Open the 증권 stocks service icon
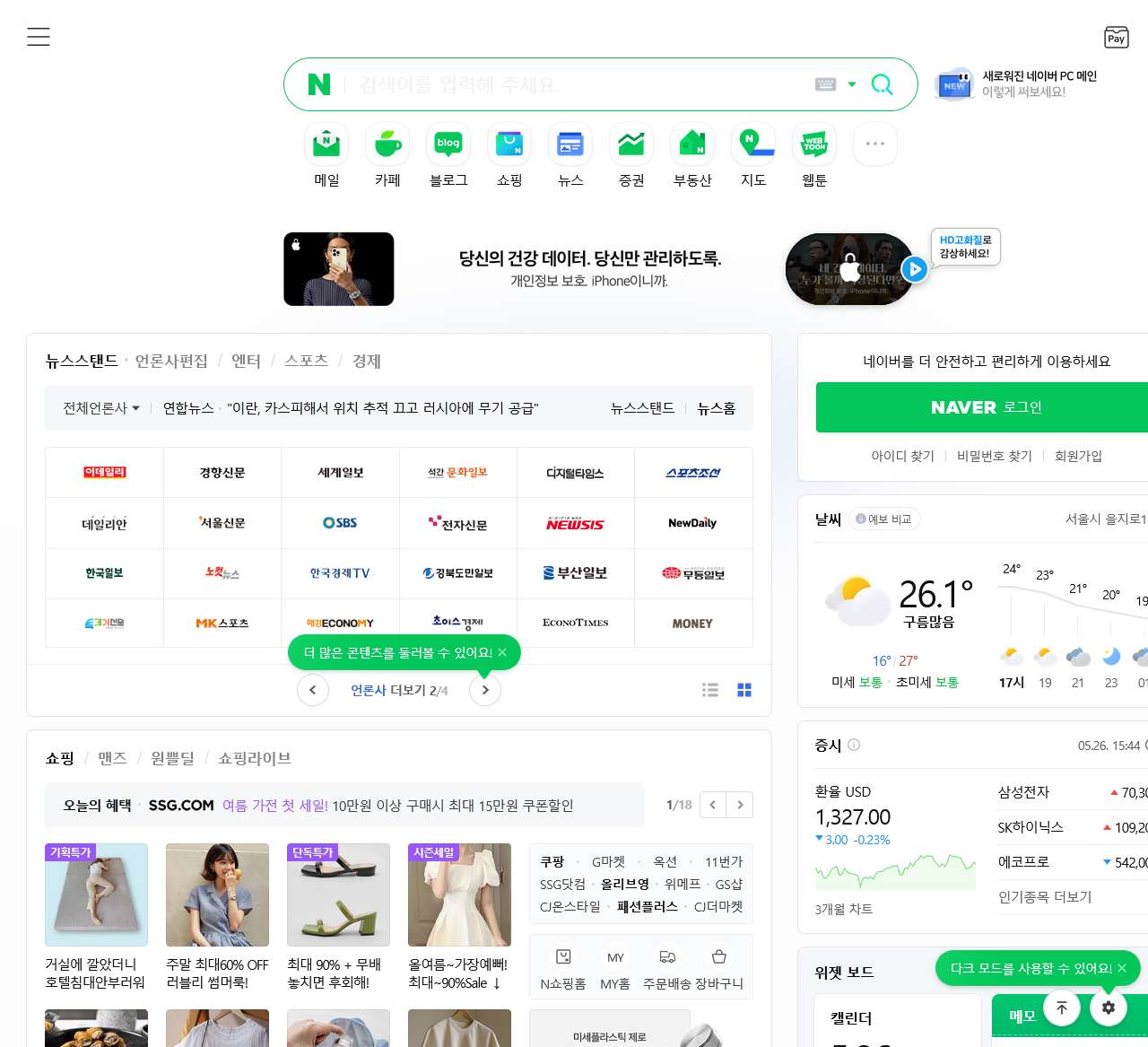Image resolution: width=1148 pixels, height=1047 pixels. click(631, 144)
